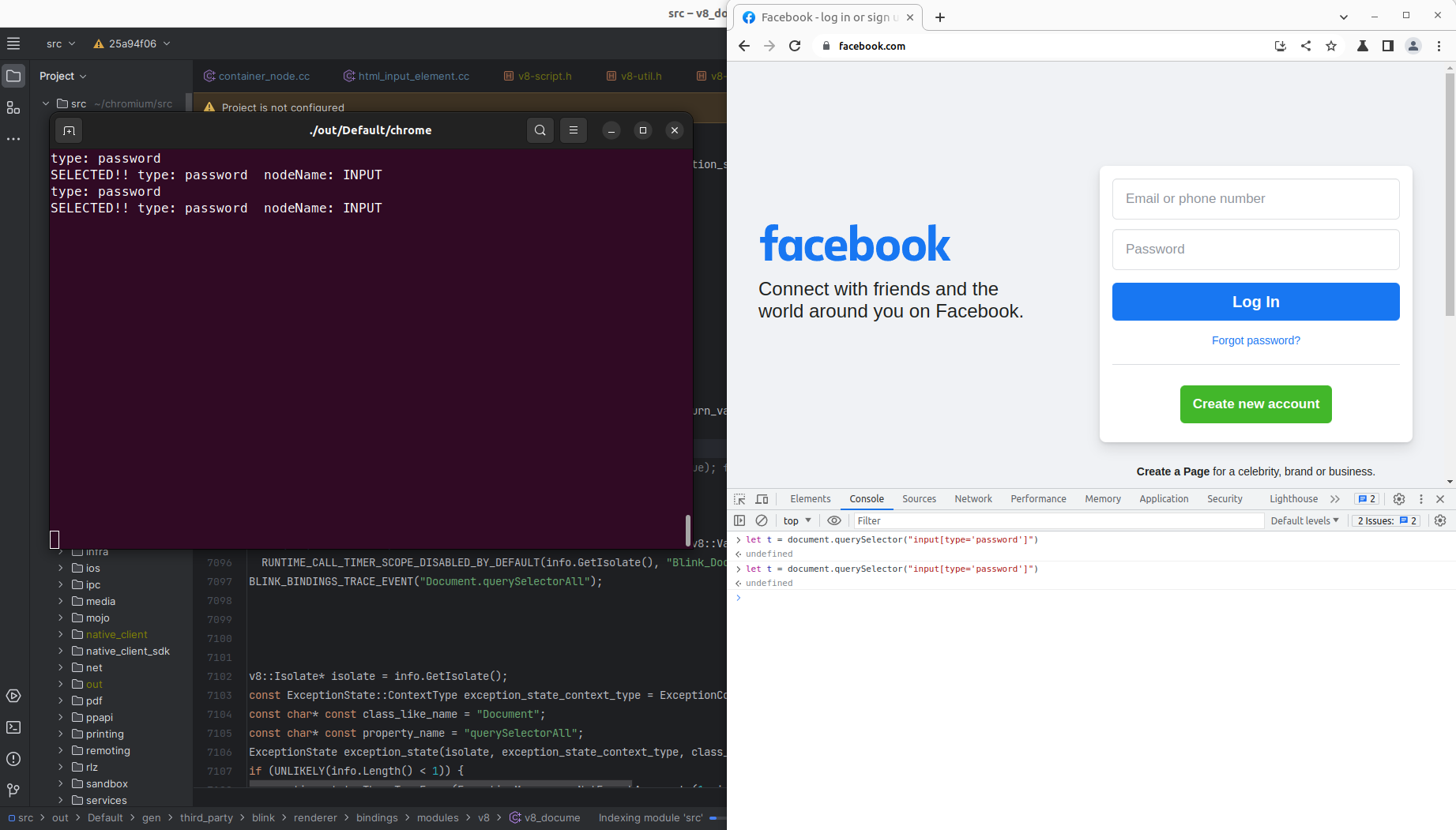The height and width of the screenshot is (830, 1456).
Task: Expand the sandbox folder
Action: coord(60,783)
